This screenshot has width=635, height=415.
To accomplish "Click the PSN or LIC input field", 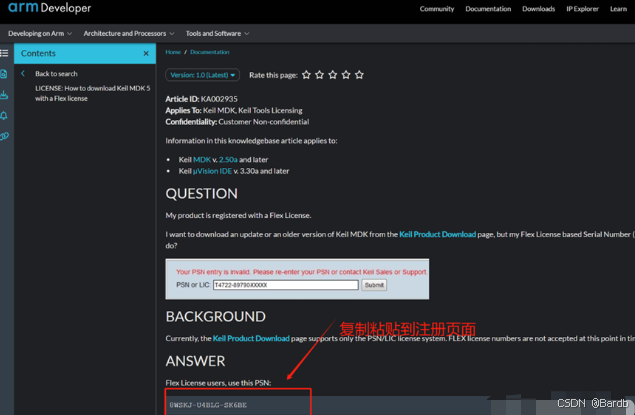I will click(x=286, y=285).
